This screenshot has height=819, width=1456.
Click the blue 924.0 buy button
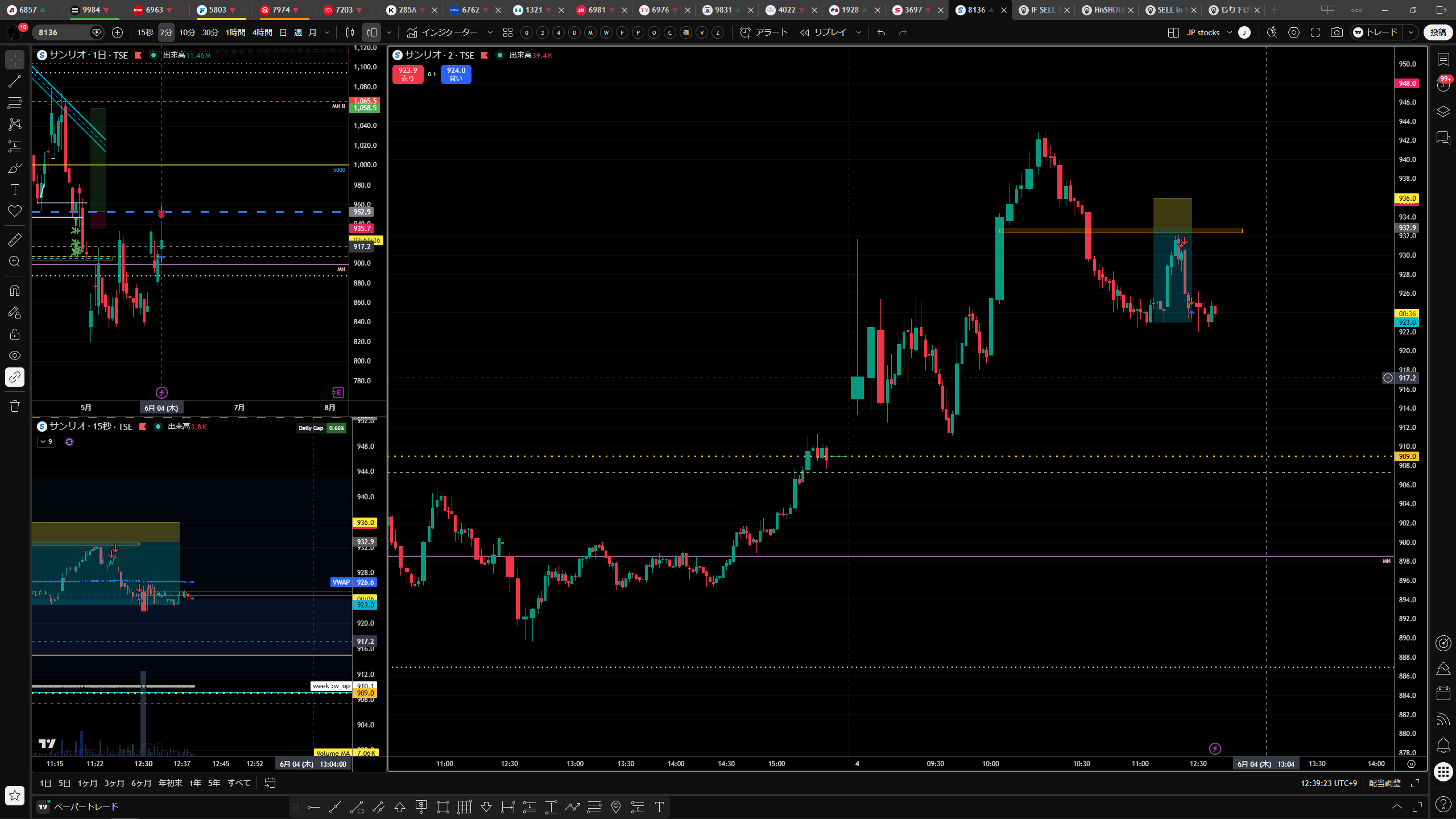456,74
